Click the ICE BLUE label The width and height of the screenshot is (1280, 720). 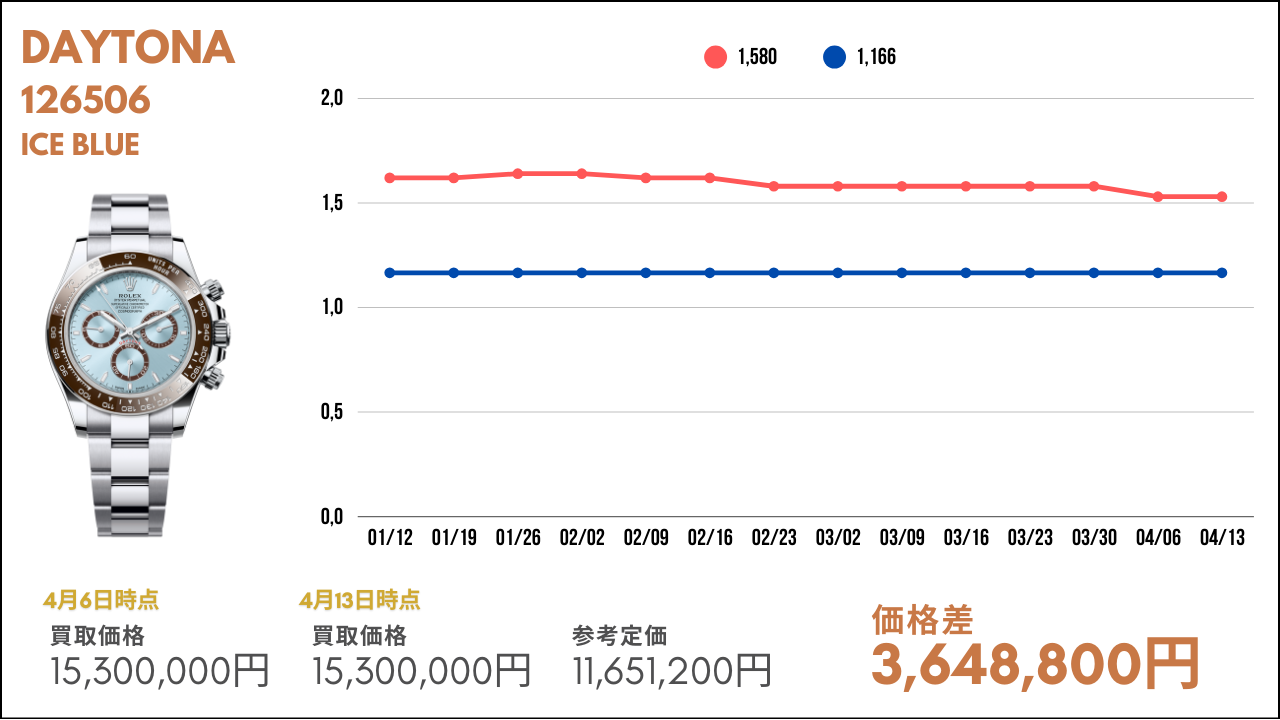(80, 145)
